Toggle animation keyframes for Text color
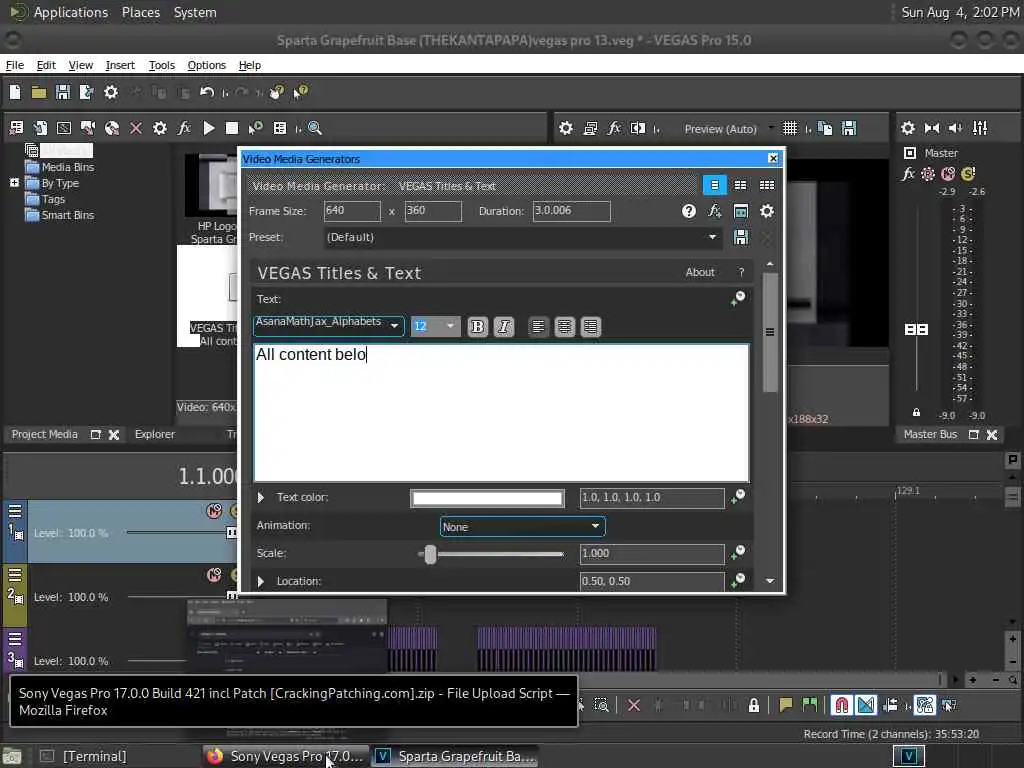1024x768 pixels. 738,496
